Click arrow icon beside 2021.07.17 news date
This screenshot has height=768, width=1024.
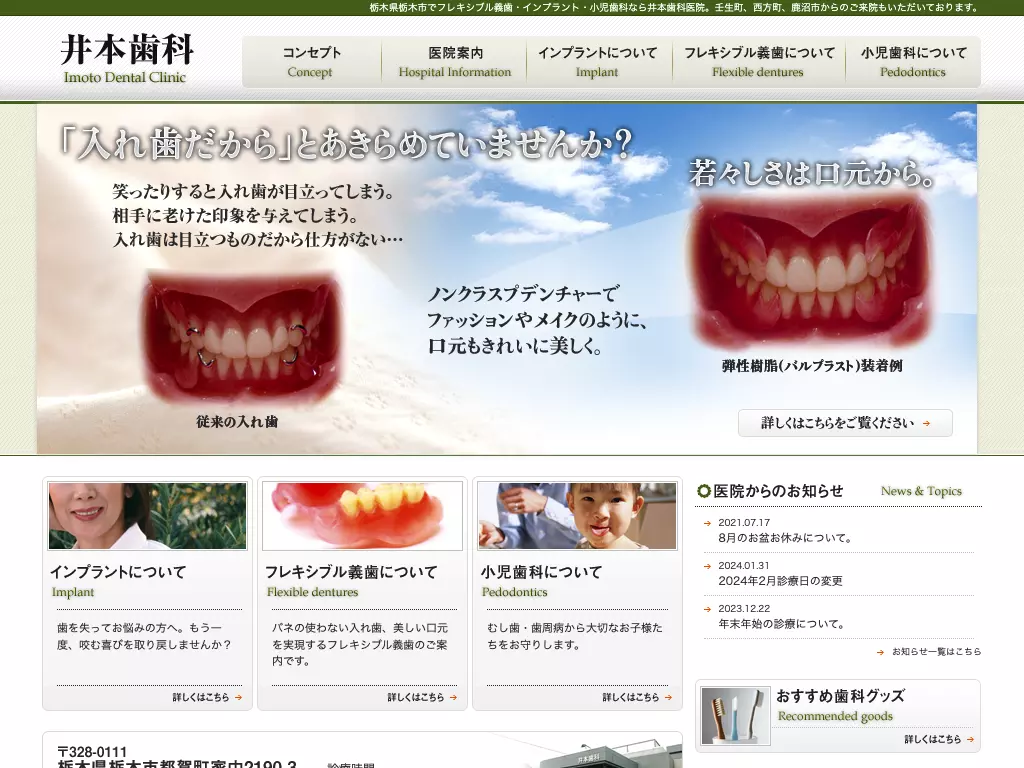[707, 523]
